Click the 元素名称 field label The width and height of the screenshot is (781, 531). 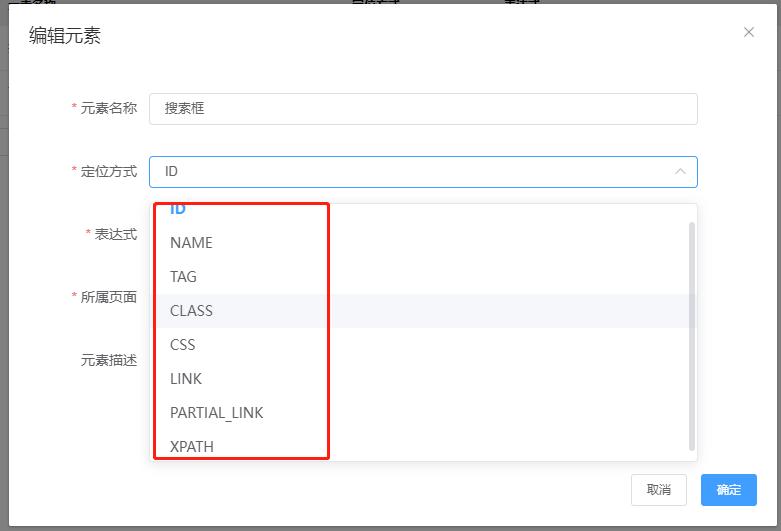coord(108,108)
